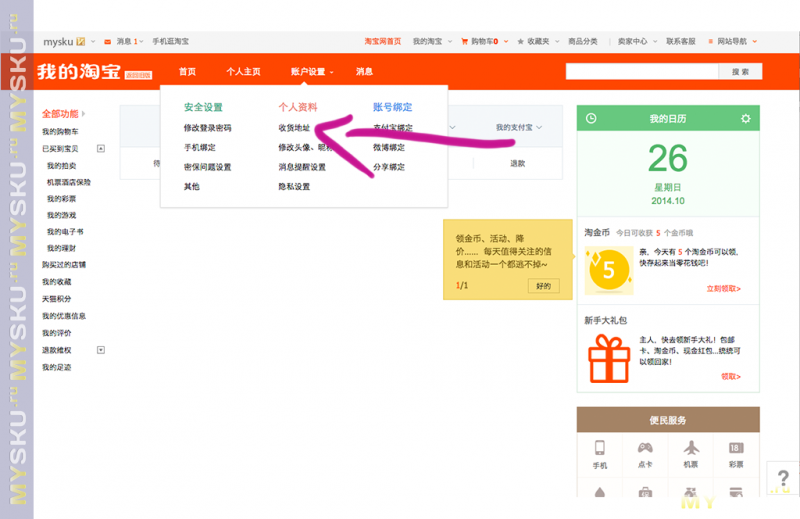
Task: Click the 手机逛淘宝 link
Action: 170,41
